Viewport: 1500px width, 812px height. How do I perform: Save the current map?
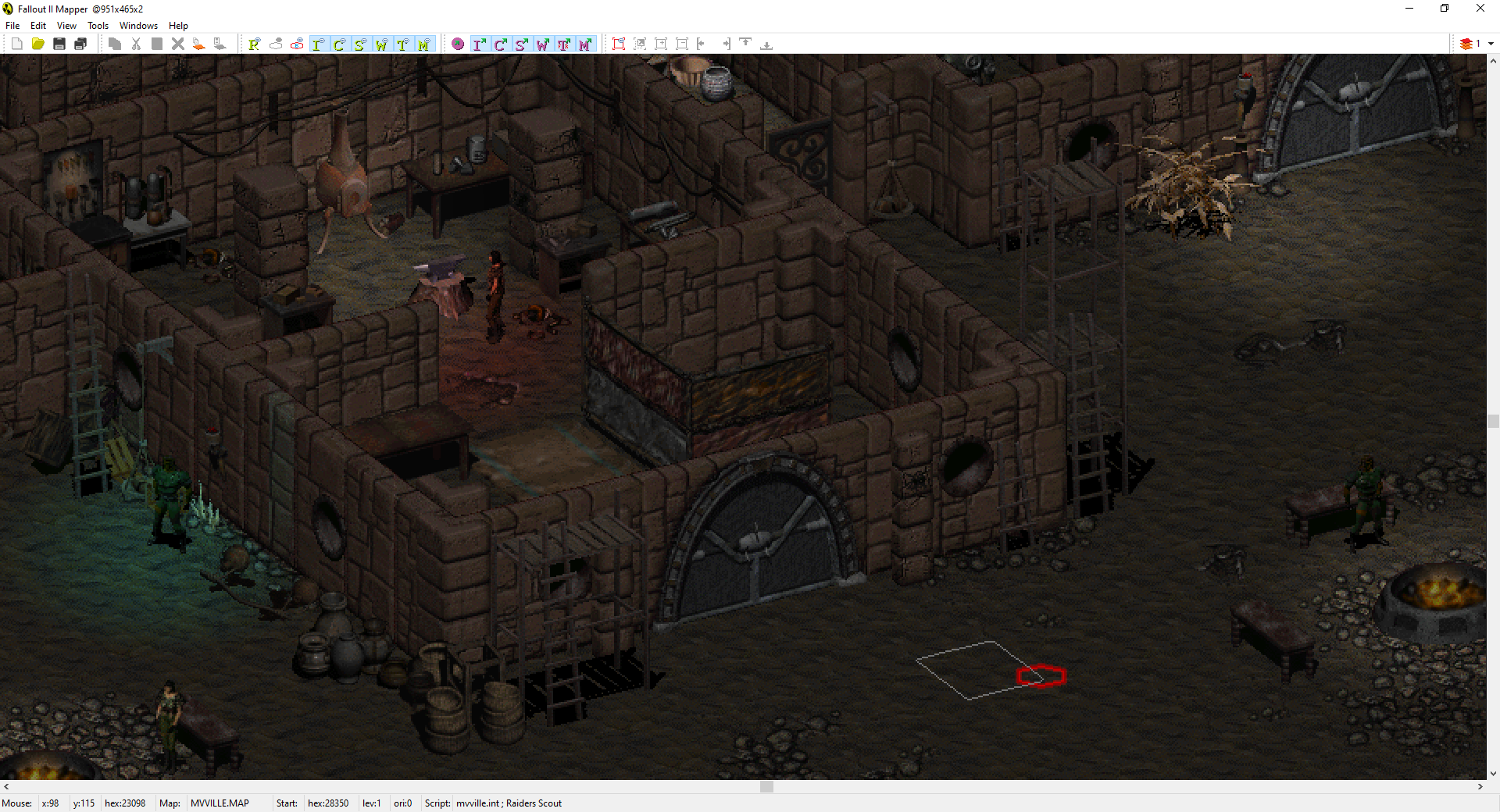coord(59,45)
